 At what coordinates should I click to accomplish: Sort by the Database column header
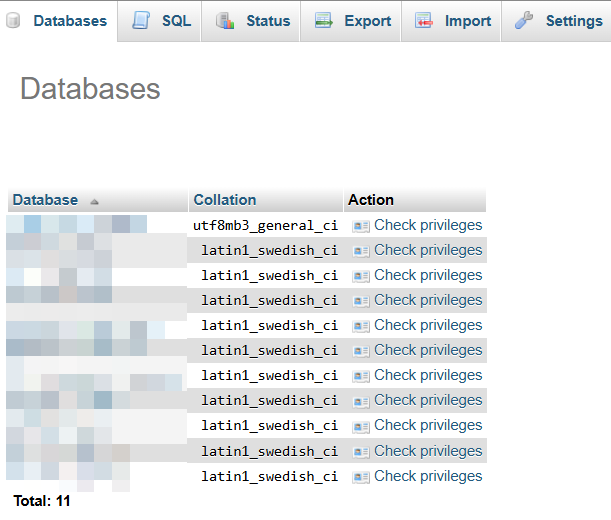point(45,200)
